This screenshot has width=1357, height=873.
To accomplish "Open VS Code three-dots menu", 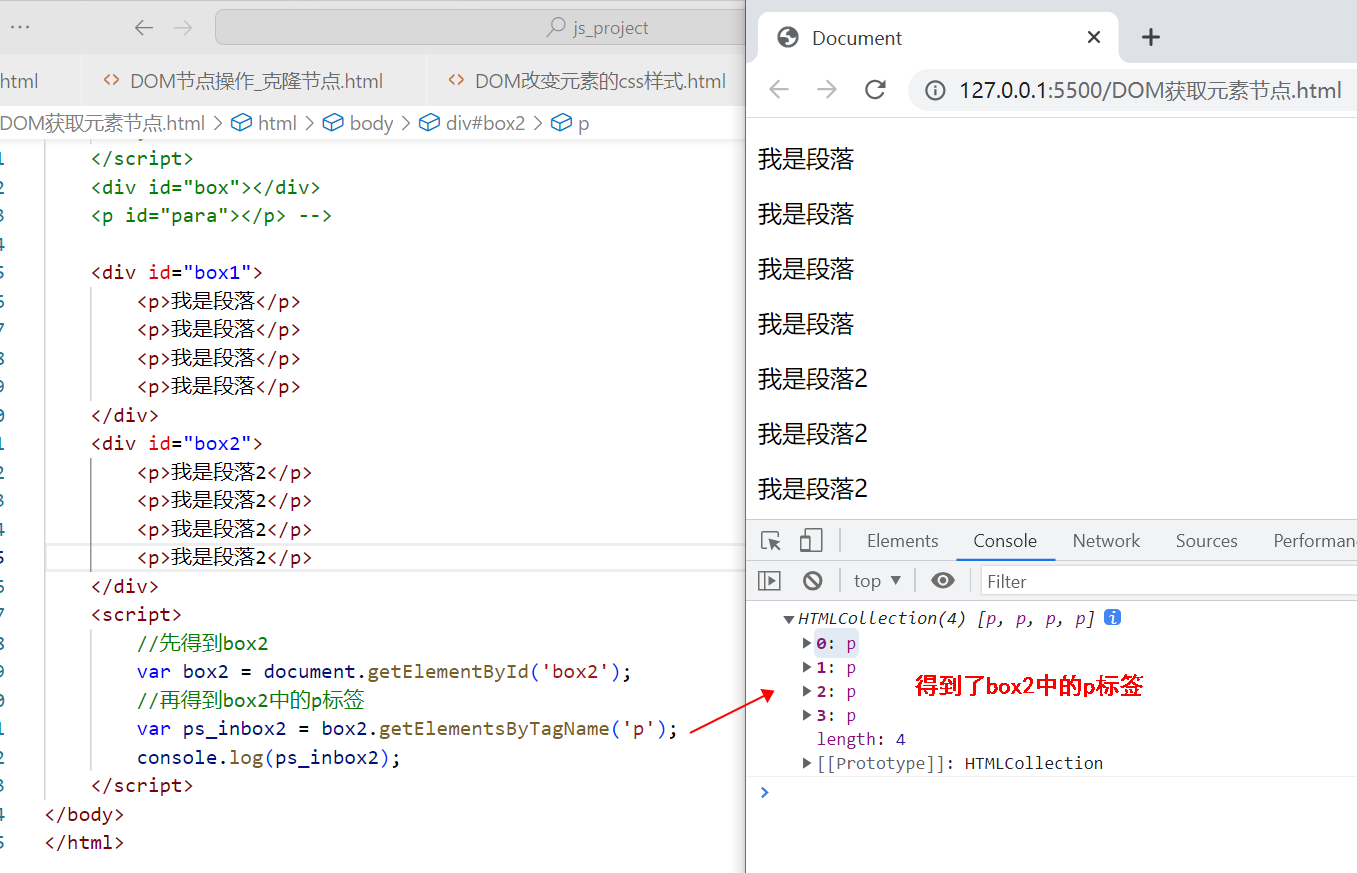I will [x=20, y=28].
